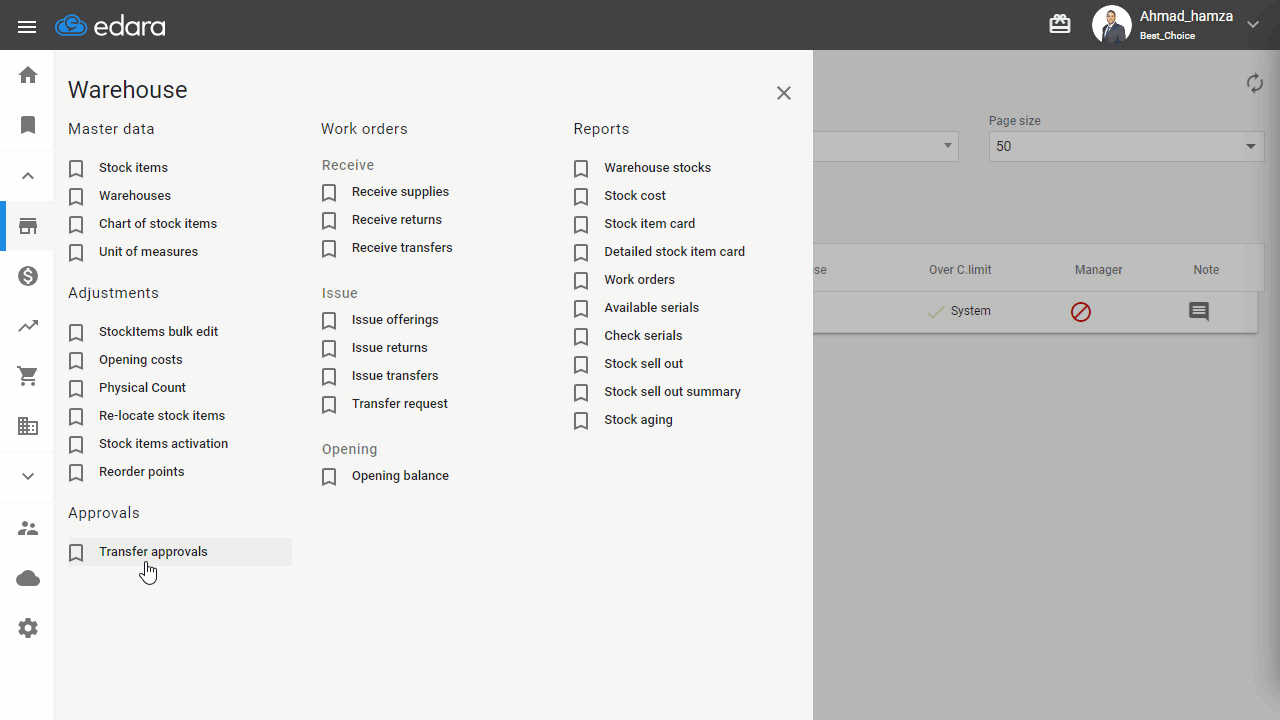1280x720 pixels.
Task: Click the Over C.limit column header
Action: [960, 270]
